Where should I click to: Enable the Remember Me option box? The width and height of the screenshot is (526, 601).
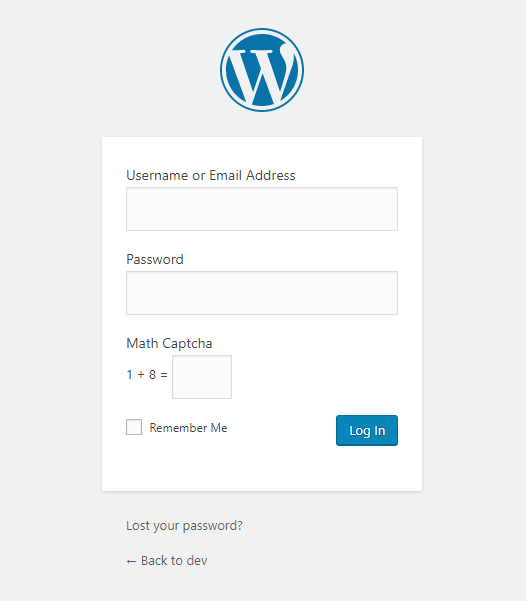134,427
